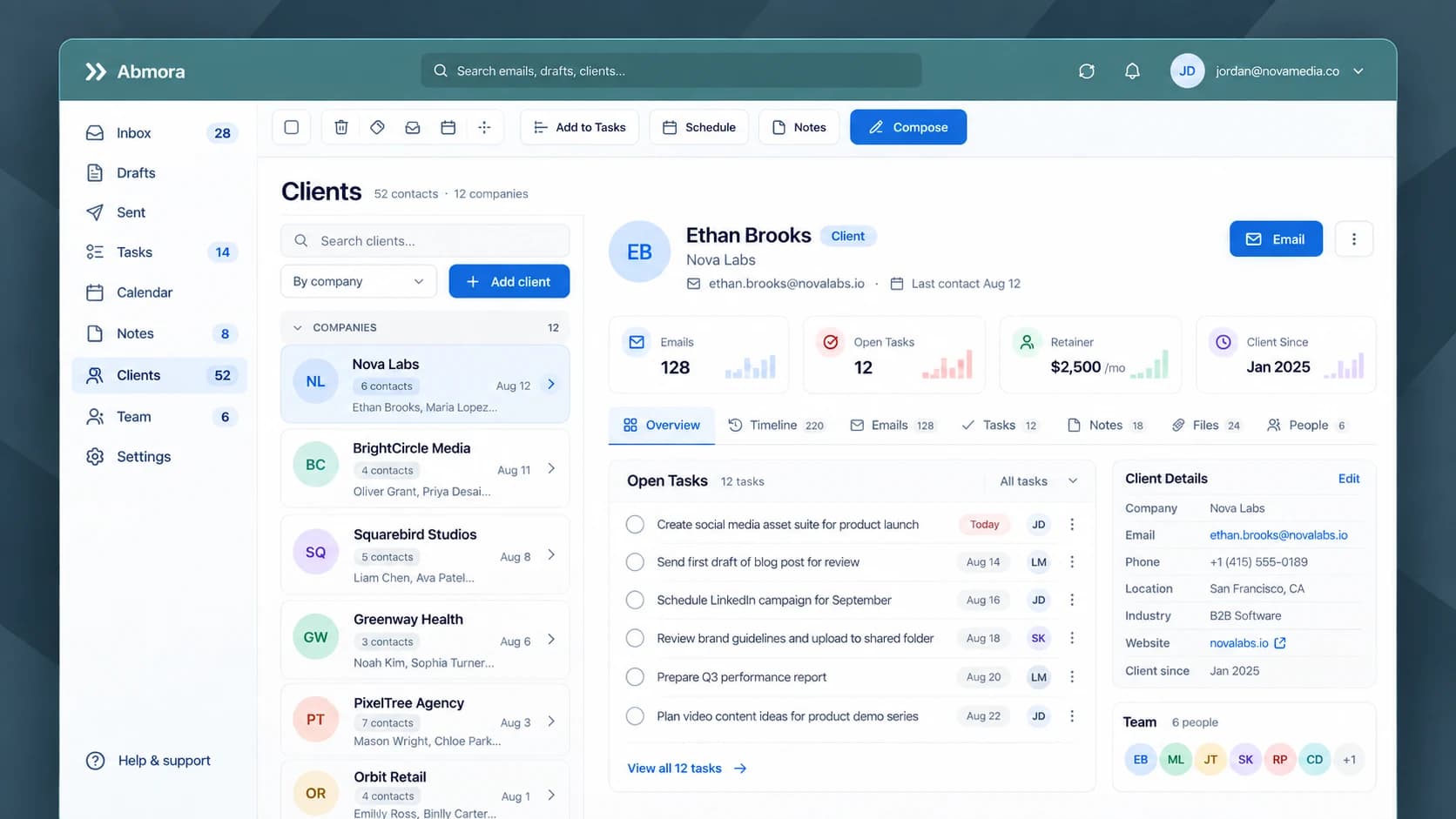The height and width of the screenshot is (819, 1456).
Task: Click the JD user avatar
Action: (x=1187, y=71)
